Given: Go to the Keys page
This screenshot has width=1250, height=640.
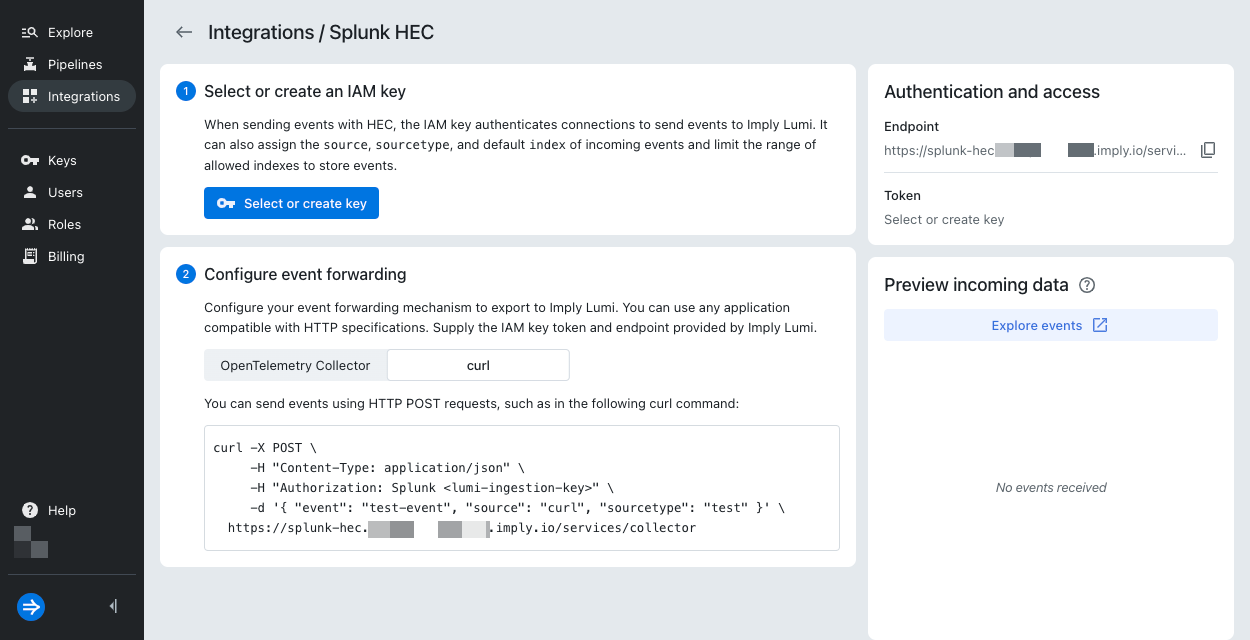Looking at the screenshot, I should (72, 161).
